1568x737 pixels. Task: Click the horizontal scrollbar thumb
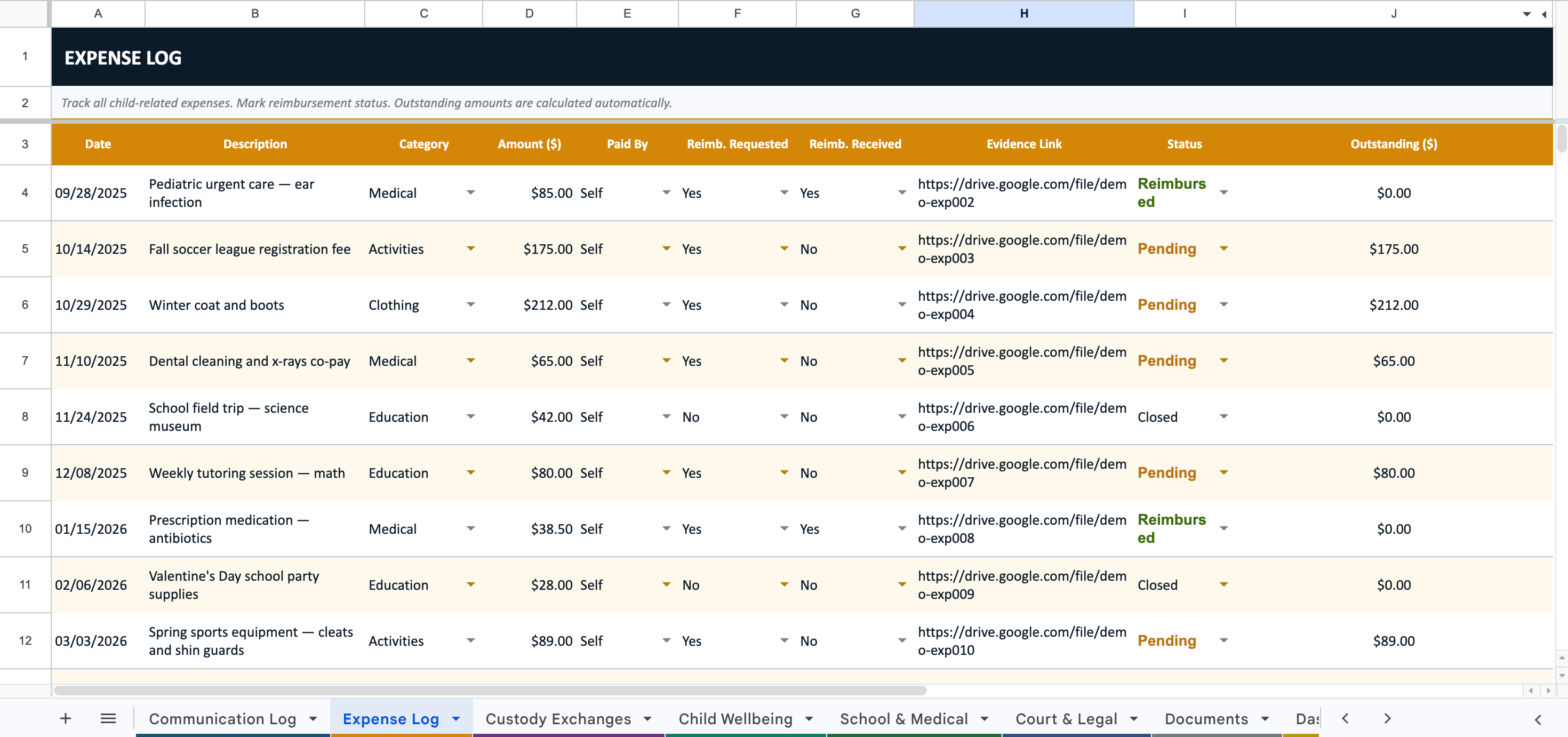[x=490, y=691]
